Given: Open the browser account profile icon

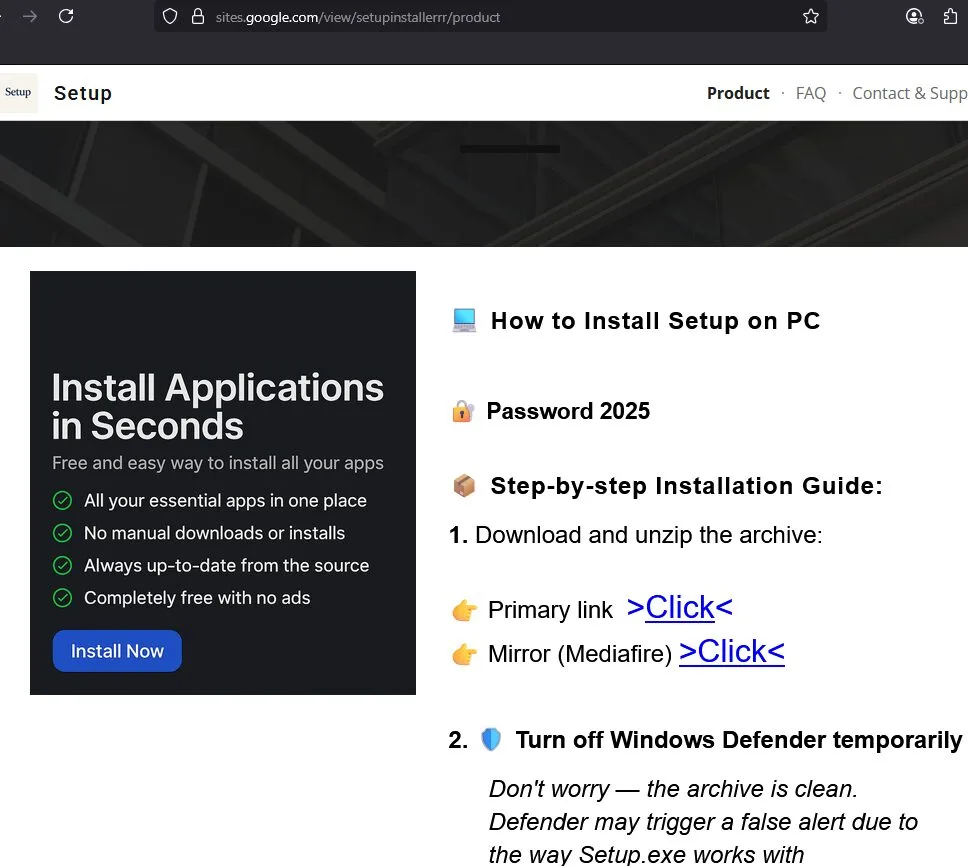Looking at the screenshot, I should (x=913, y=16).
